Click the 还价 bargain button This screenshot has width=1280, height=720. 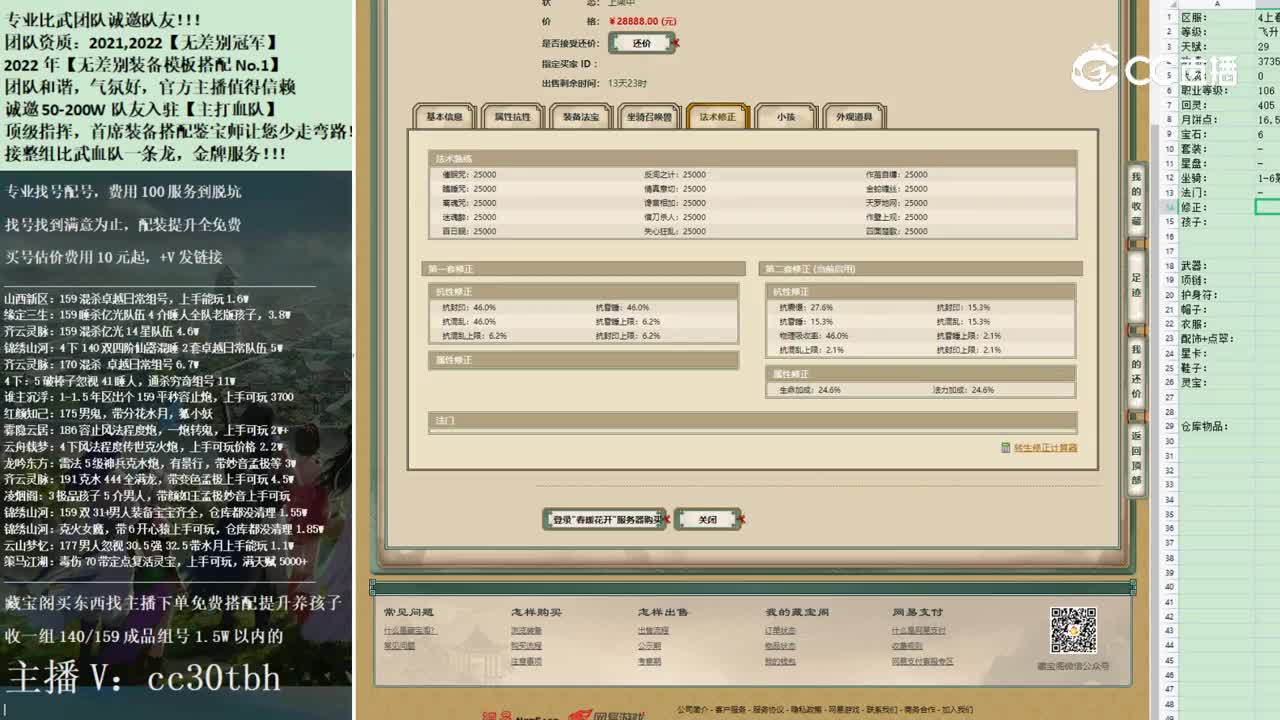(641, 43)
